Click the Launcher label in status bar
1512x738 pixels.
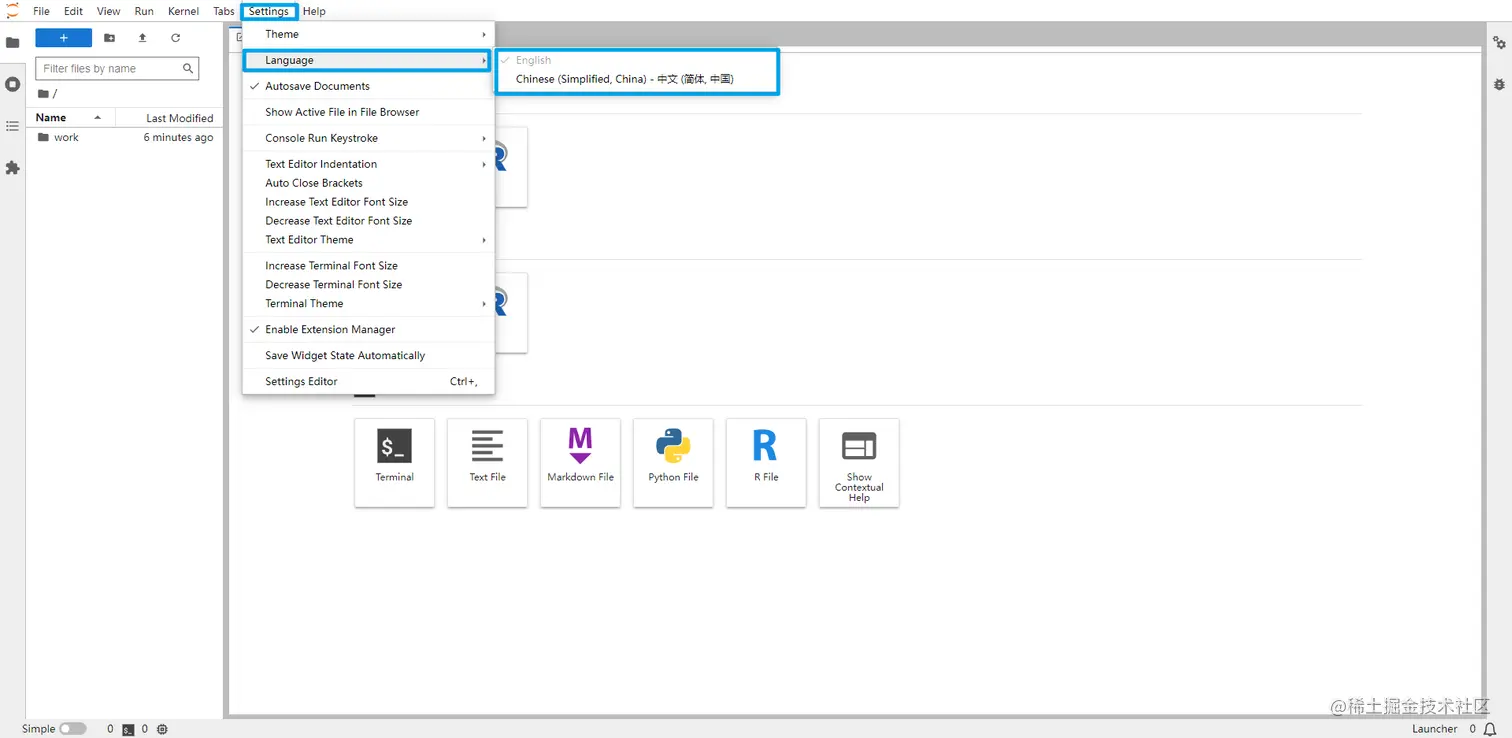click(x=1435, y=729)
